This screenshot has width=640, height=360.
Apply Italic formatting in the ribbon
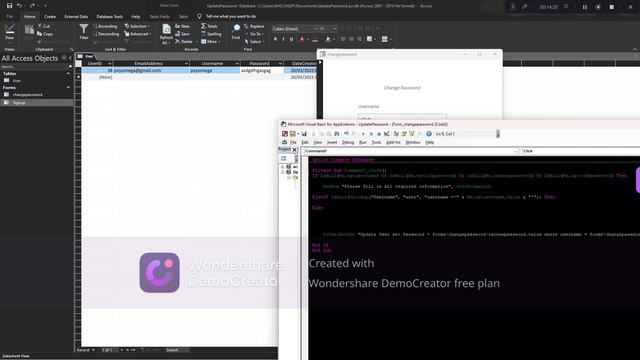coord(283,39)
